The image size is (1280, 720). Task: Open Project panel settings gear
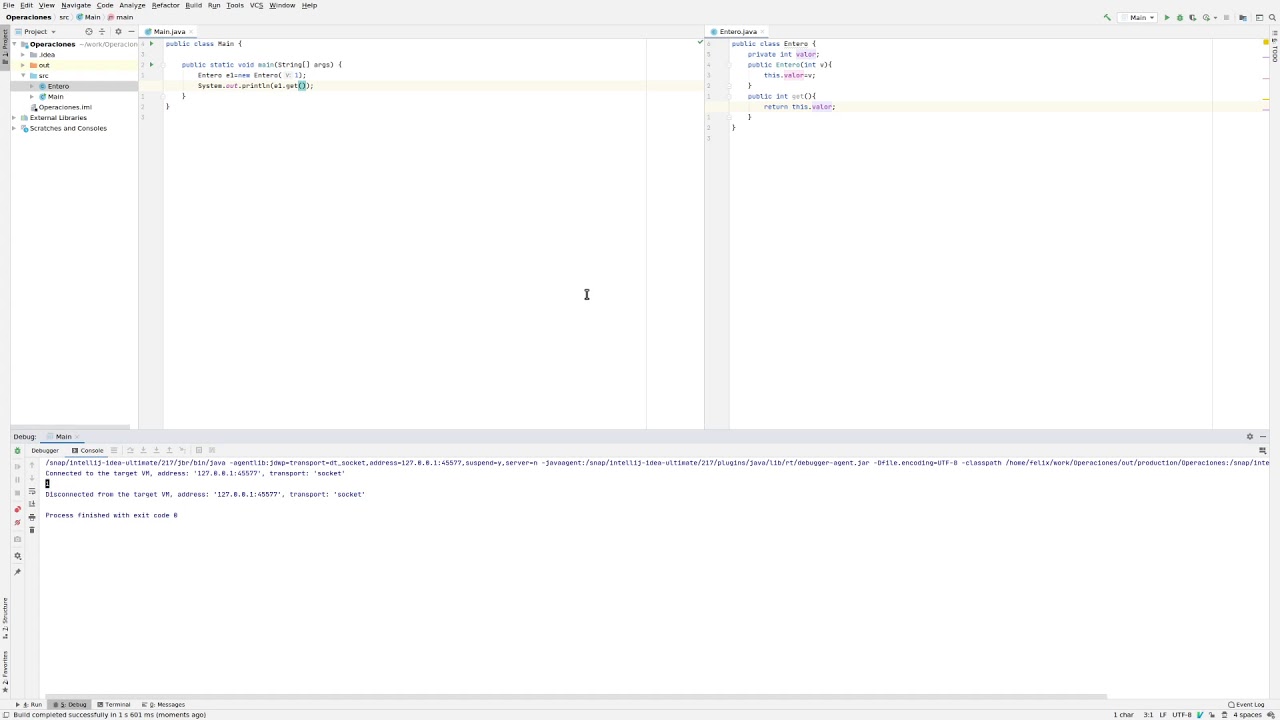tap(118, 32)
